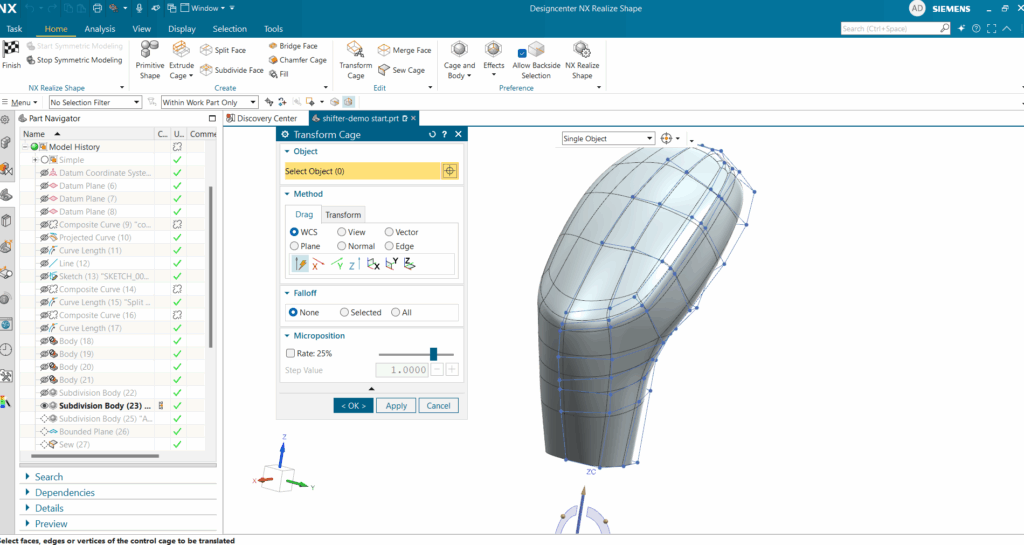This screenshot has width=1024, height=545.
Task: Choose the All falloff radio option
Action: tap(396, 312)
